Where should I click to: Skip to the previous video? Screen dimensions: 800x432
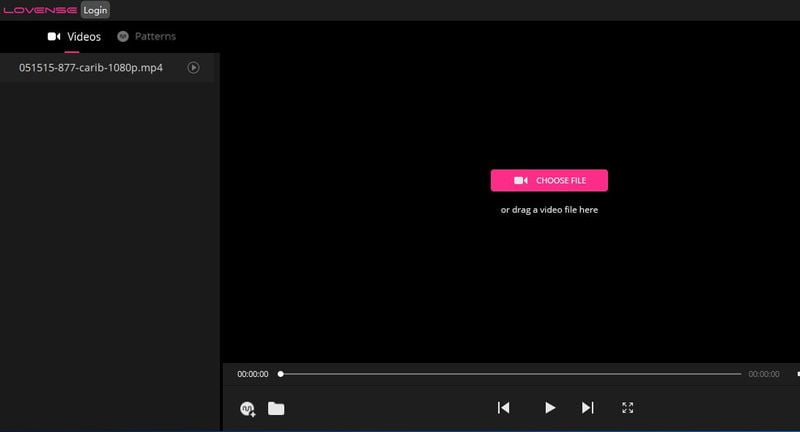504,408
